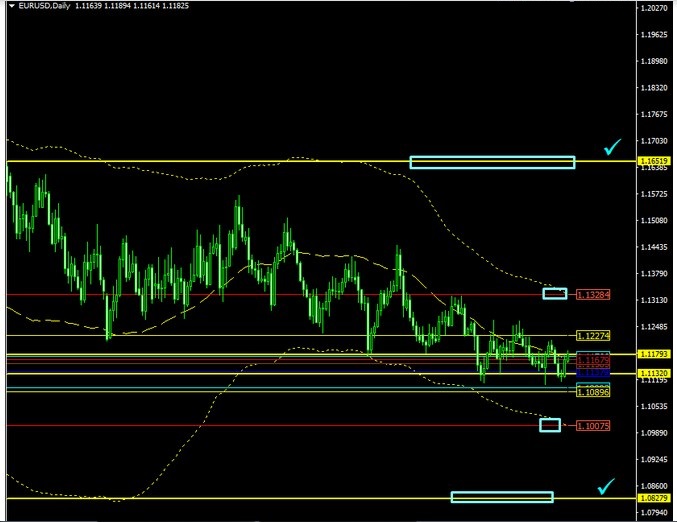Image resolution: width=677 pixels, height=522 pixels.
Task: Select the red 1.10075 level label
Action: coord(593,426)
